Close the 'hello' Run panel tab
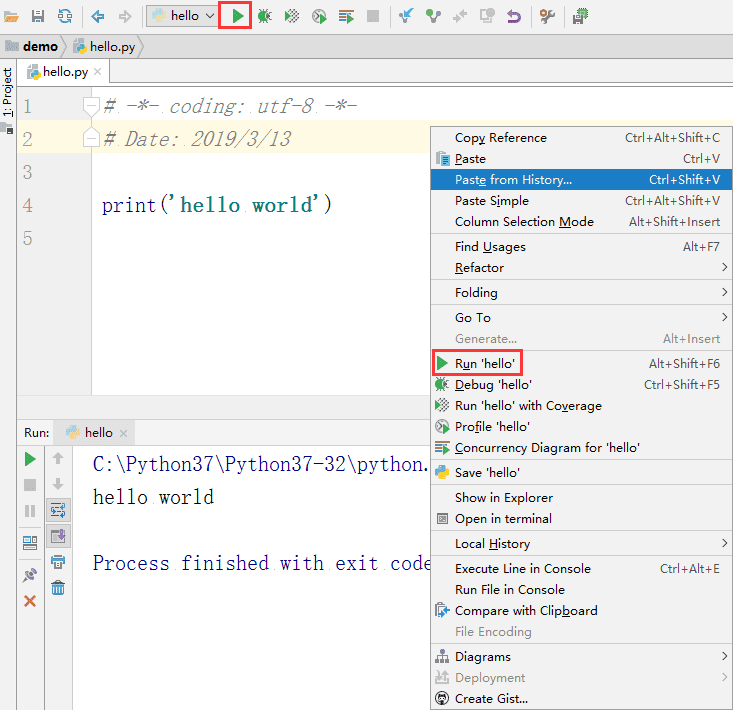The width and height of the screenshot is (733, 710). click(123, 433)
